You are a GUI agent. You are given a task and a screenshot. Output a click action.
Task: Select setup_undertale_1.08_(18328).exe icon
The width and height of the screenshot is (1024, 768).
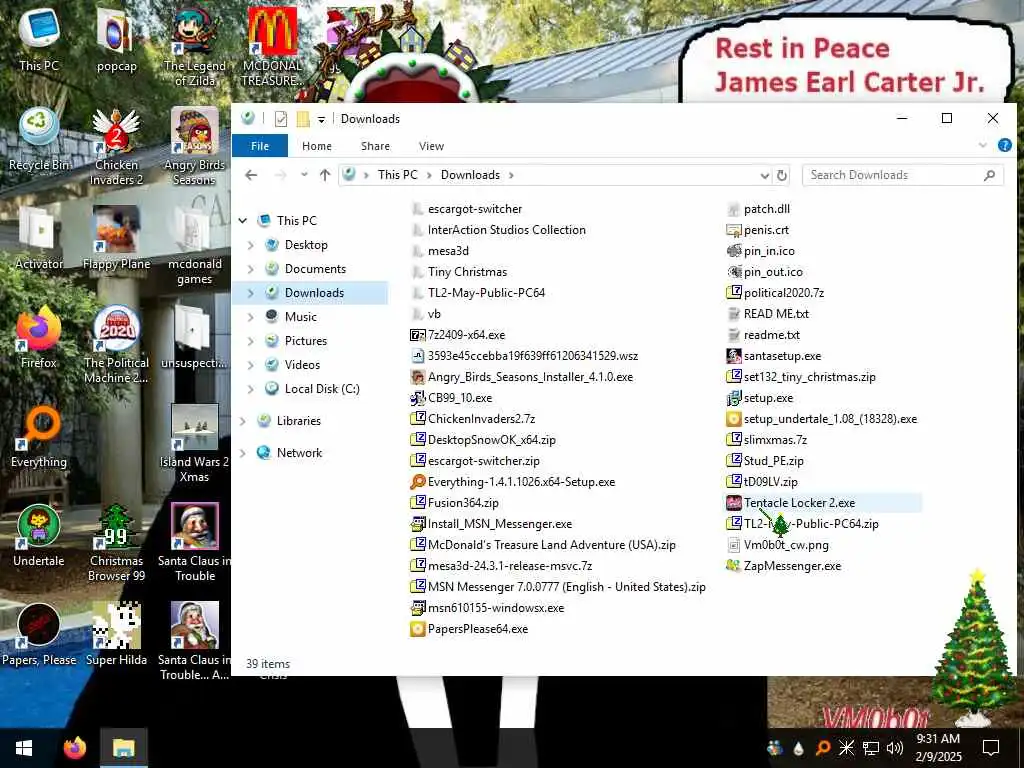click(x=733, y=419)
